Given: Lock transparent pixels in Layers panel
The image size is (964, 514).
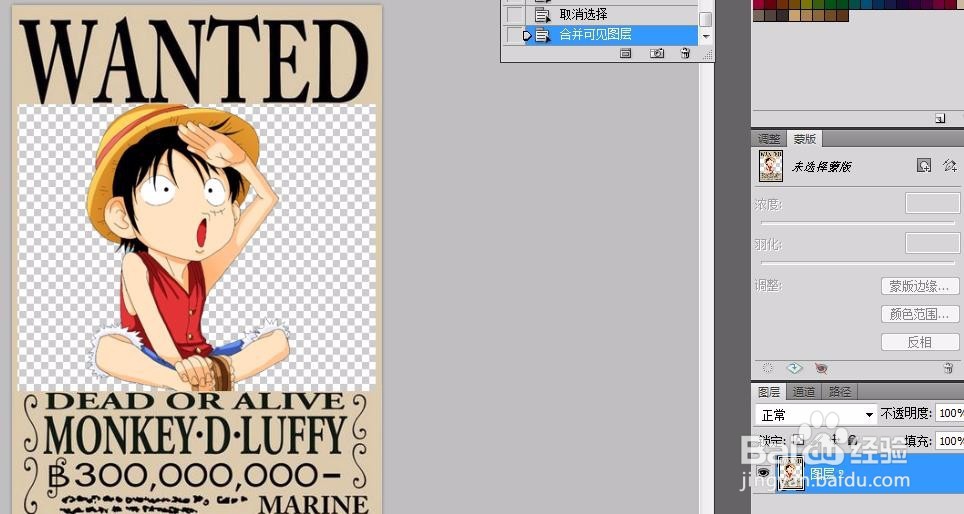Looking at the screenshot, I should pyautogui.click(x=798, y=440).
